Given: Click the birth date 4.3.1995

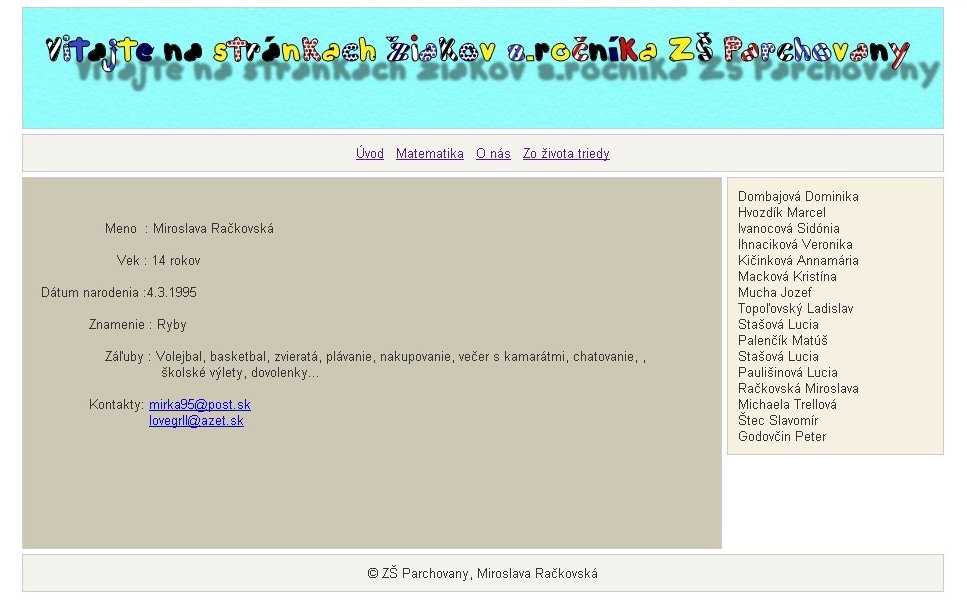Looking at the screenshot, I should tap(171, 293).
